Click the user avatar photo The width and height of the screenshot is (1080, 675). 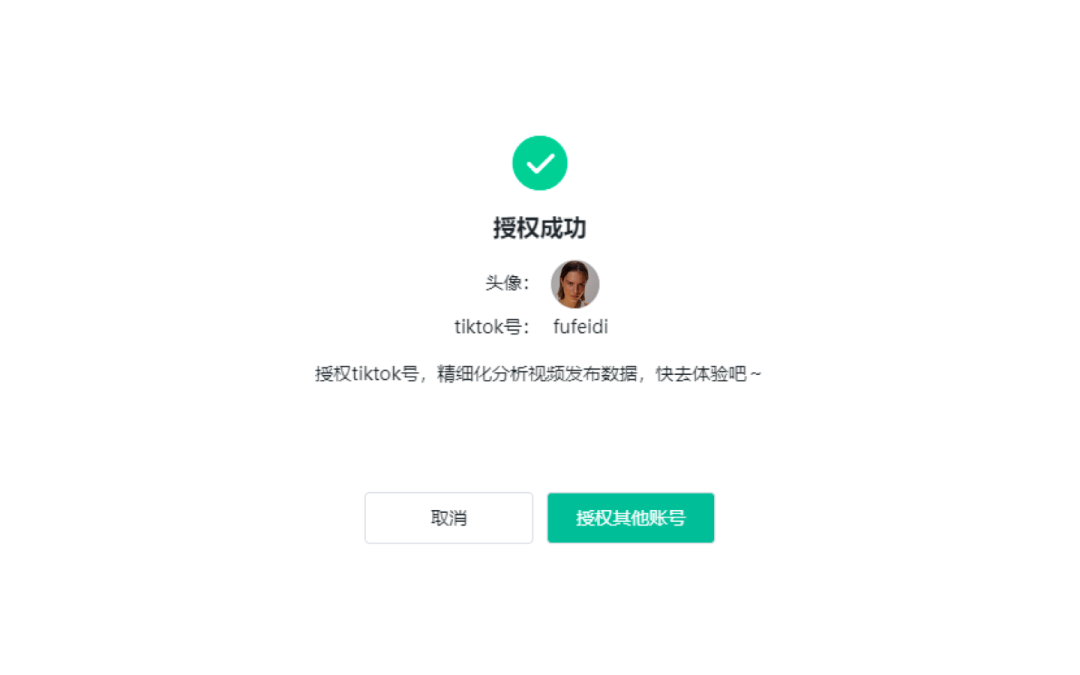pos(575,284)
